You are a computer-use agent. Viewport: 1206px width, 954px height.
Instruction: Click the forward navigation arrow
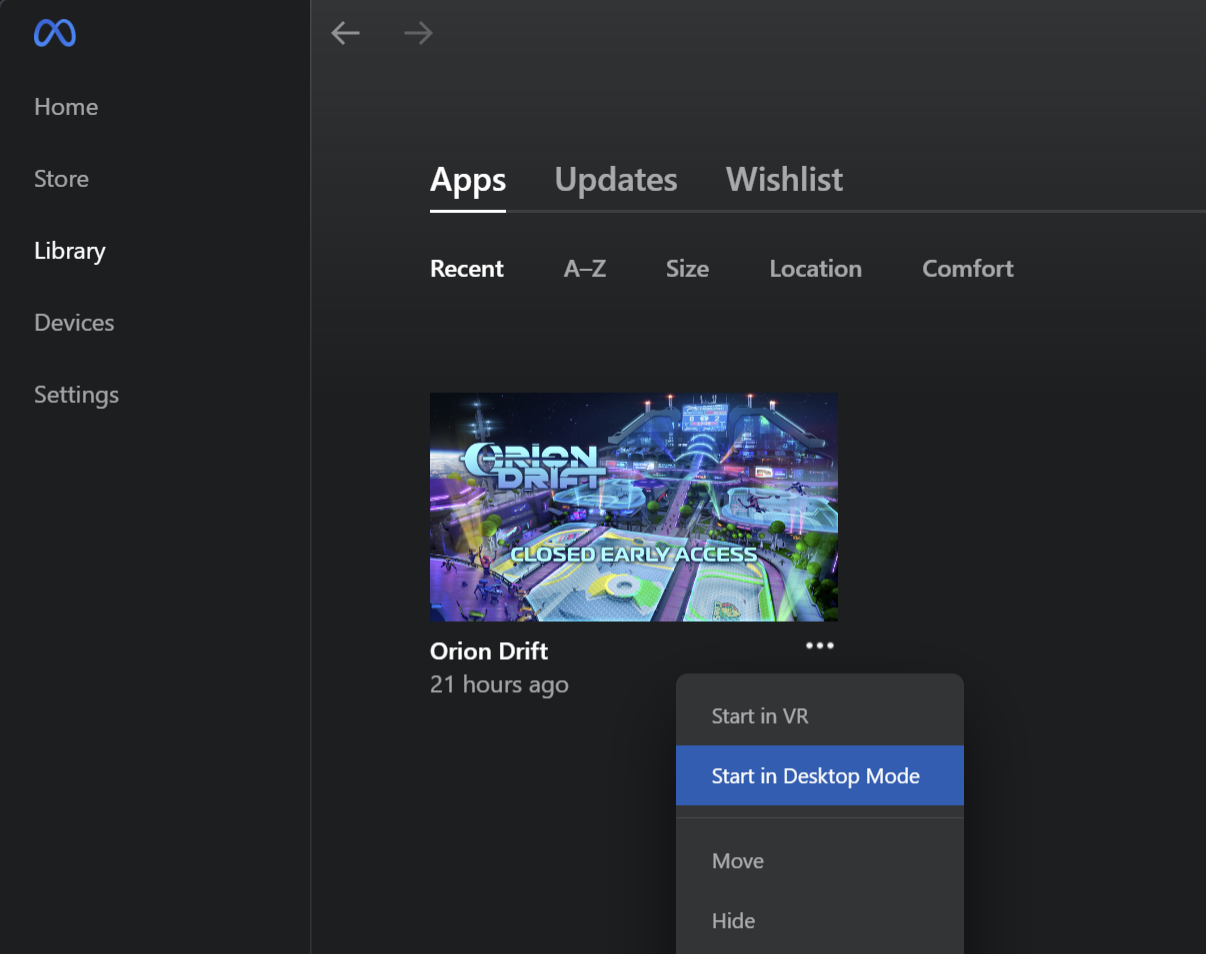417,32
